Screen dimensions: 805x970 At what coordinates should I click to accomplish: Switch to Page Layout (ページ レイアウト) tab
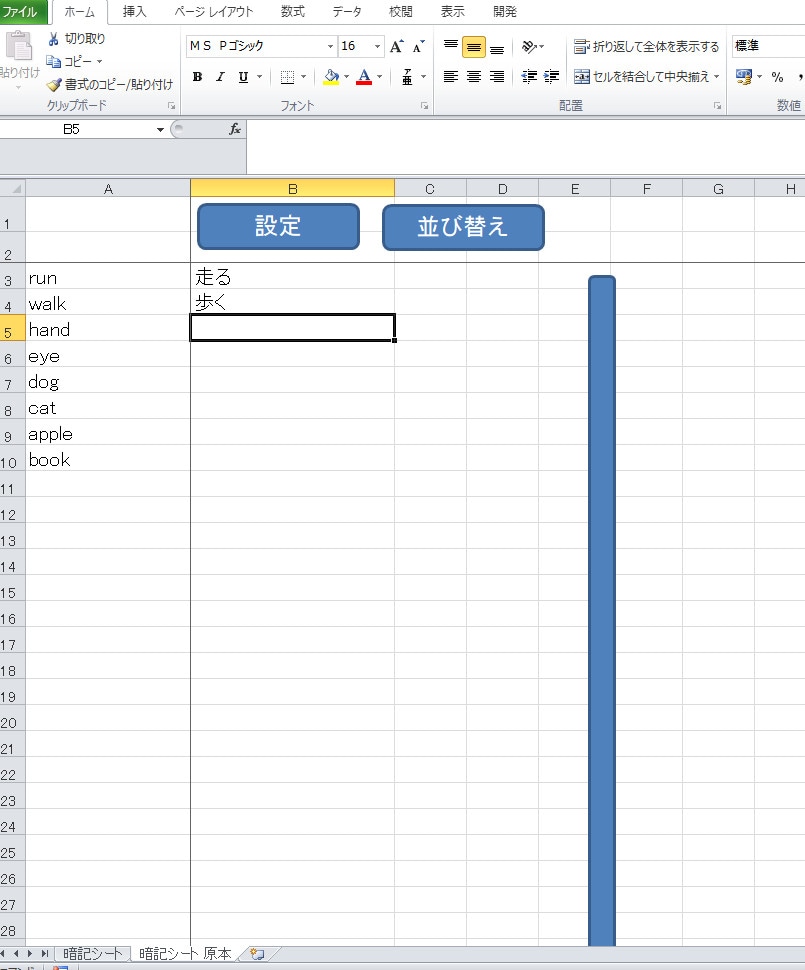[x=214, y=12]
